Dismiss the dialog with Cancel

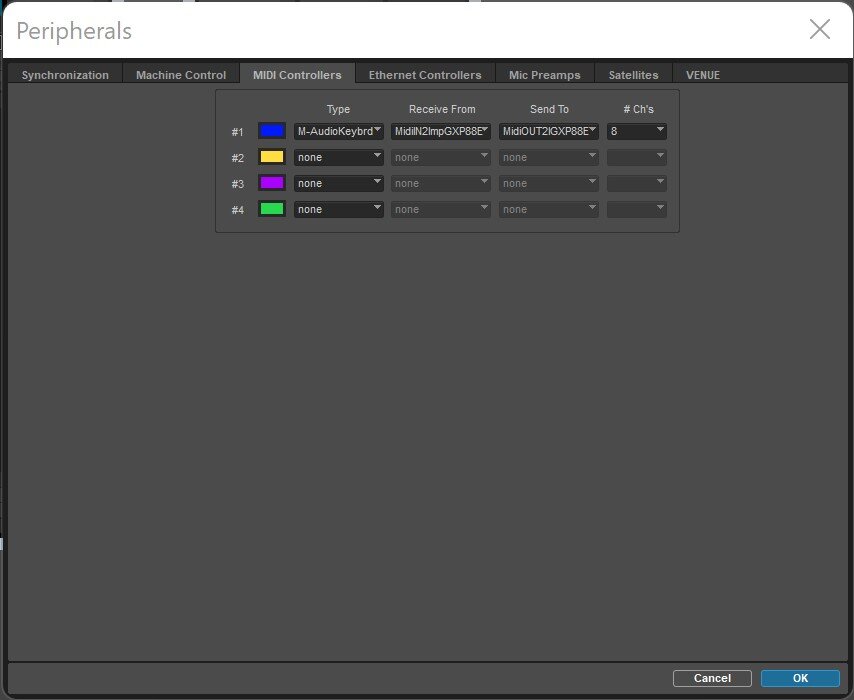(x=712, y=678)
